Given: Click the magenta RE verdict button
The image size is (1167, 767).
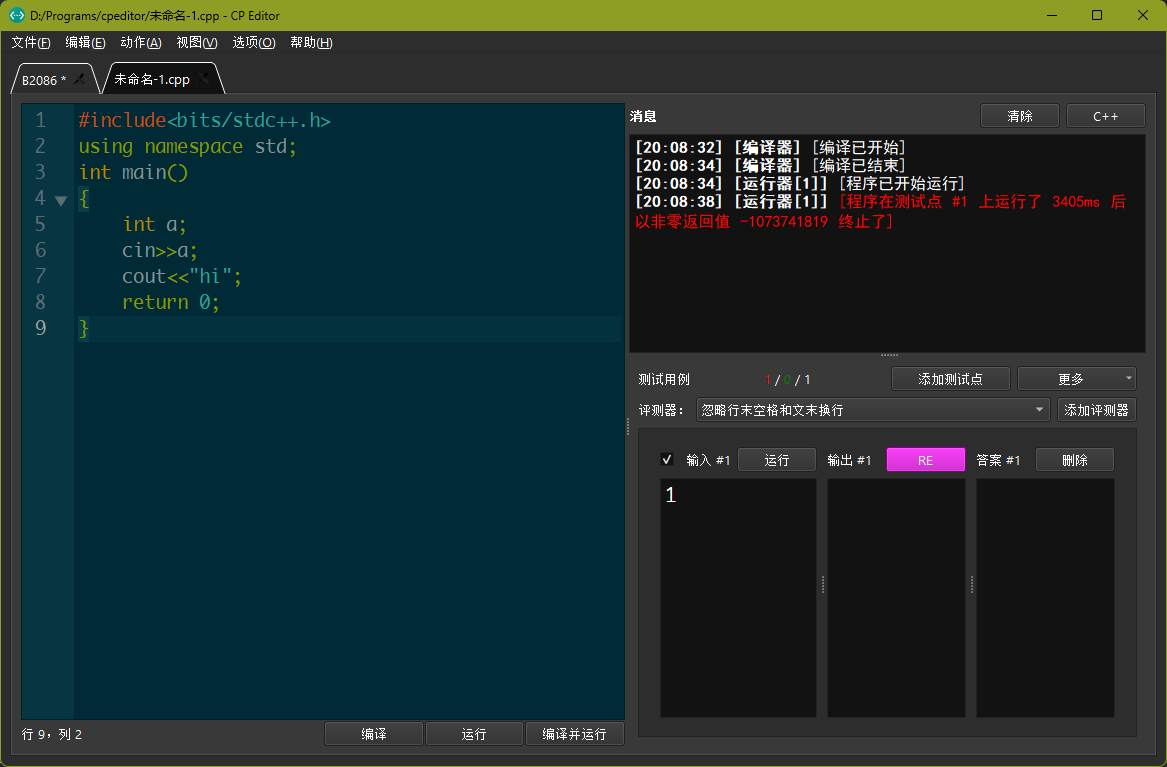Looking at the screenshot, I should pyautogui.click(x=925, y=460).
